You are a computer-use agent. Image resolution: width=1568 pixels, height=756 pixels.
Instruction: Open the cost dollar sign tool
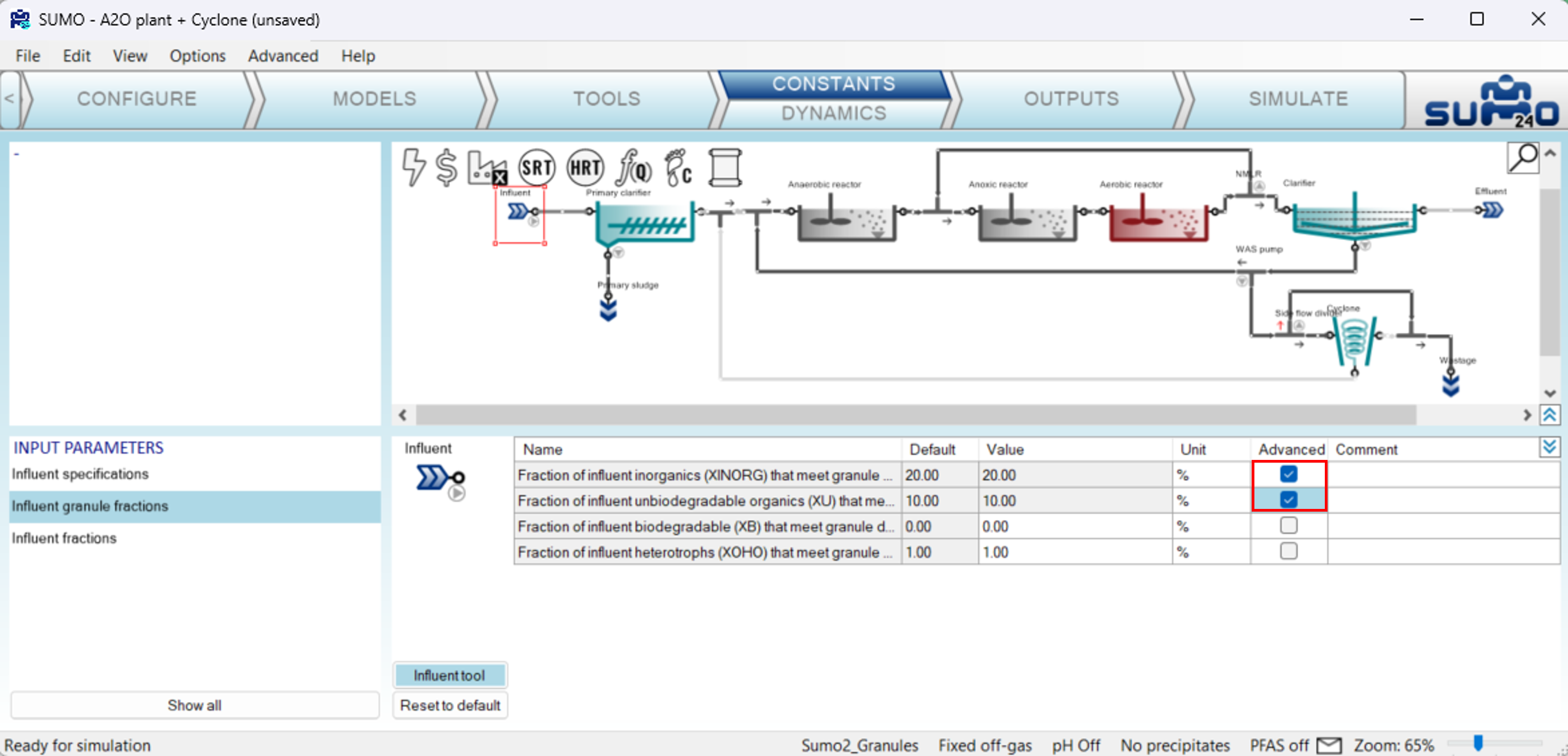(x=446, y=167)
